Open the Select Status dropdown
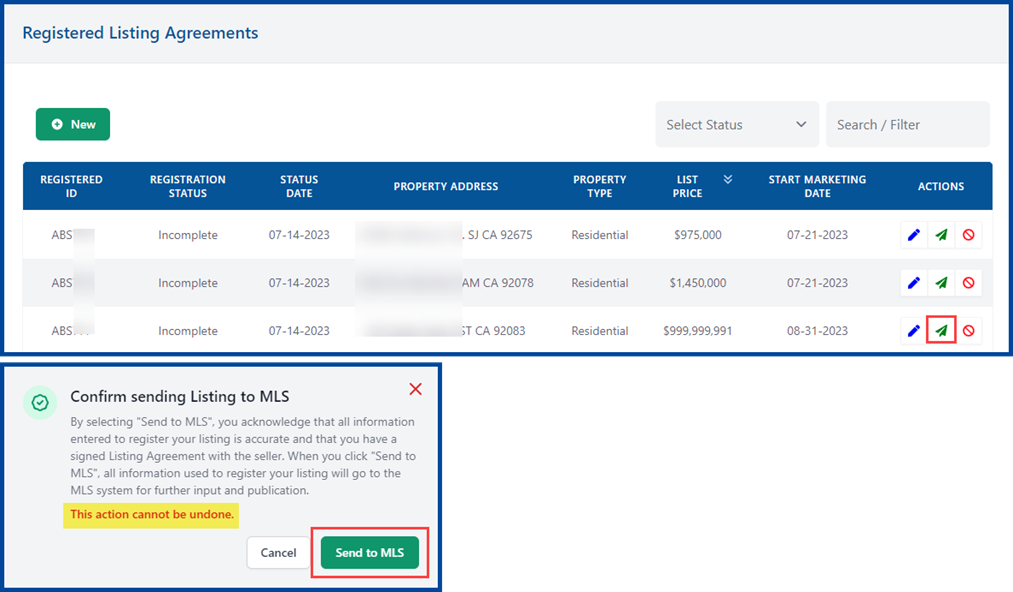This screenshot has height=592, width=1013. (x=736, y=125)
